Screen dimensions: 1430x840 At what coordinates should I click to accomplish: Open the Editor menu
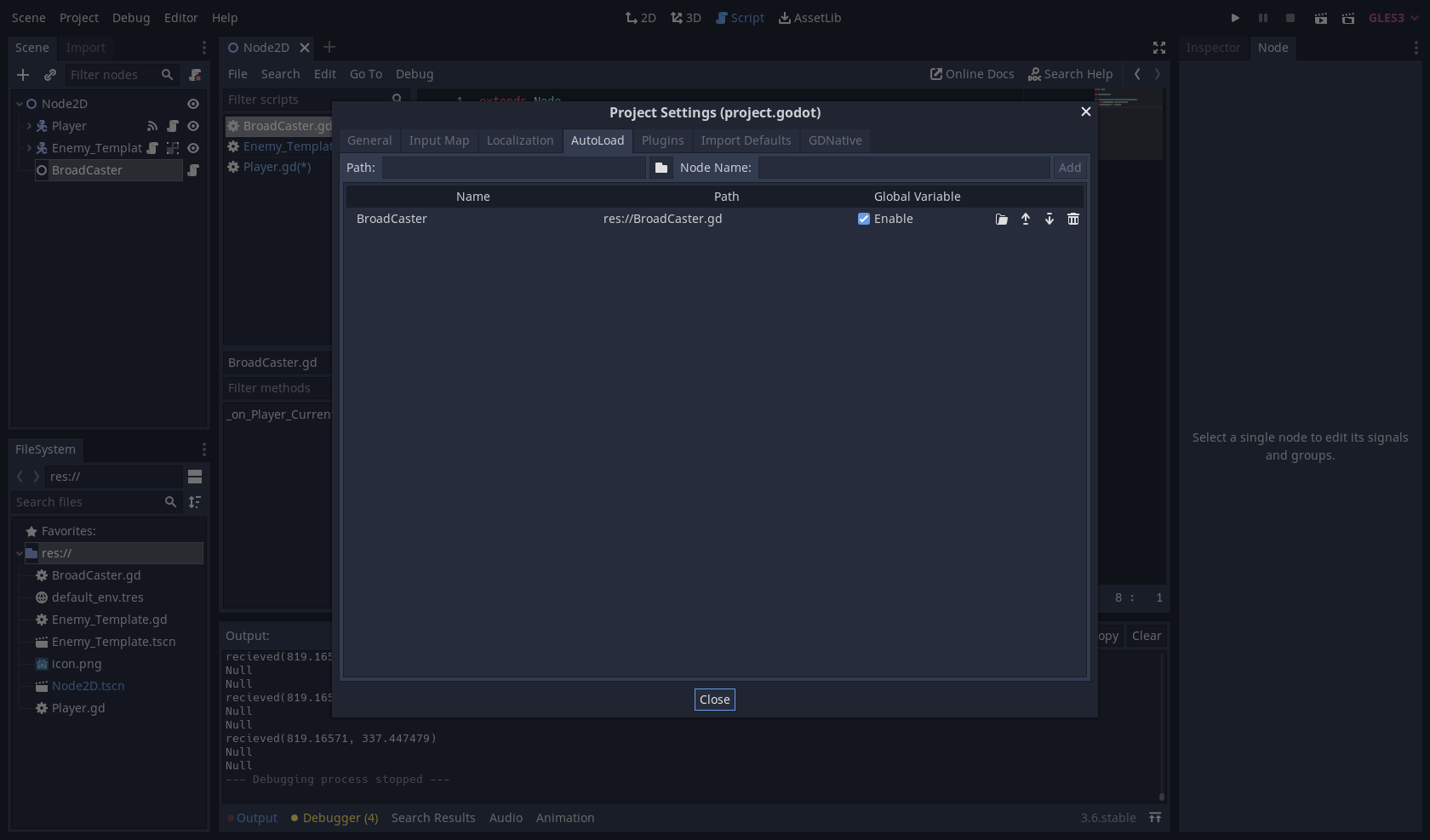coord(180,18)
